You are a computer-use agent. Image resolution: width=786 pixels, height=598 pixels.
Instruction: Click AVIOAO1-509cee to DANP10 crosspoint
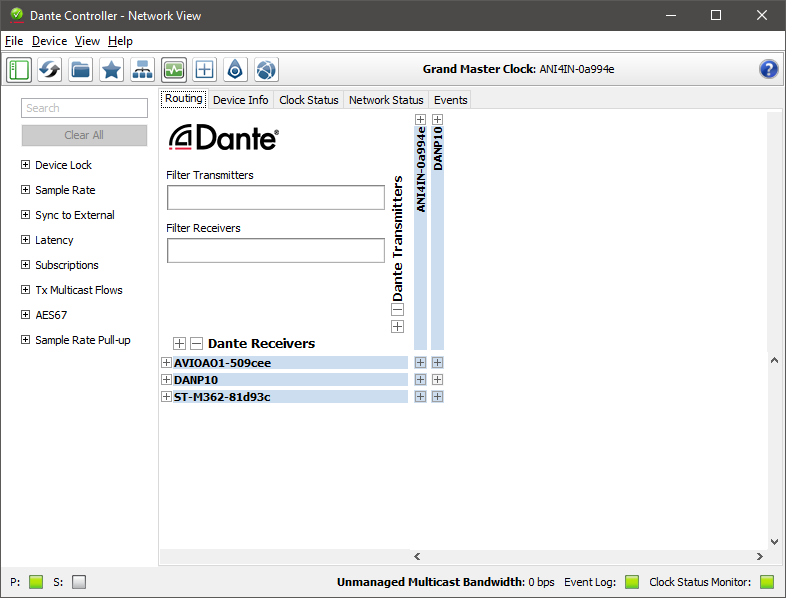coord(437,362)
